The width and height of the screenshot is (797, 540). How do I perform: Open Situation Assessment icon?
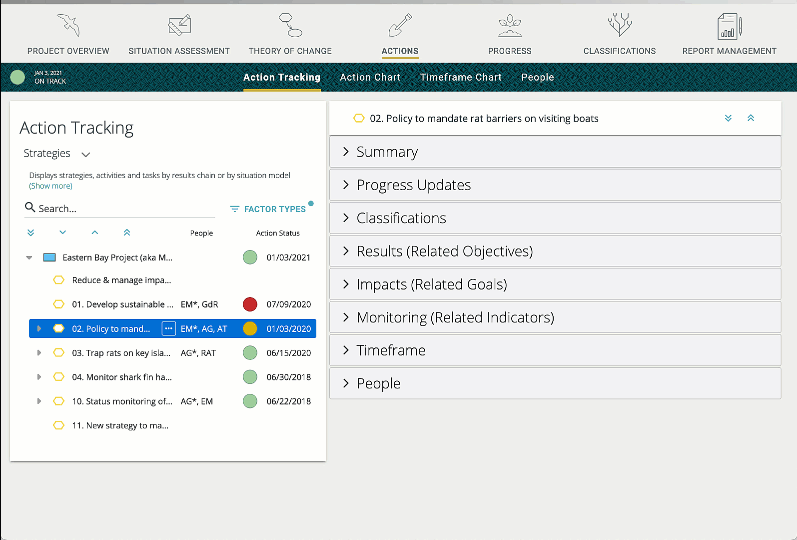[179, 25]
